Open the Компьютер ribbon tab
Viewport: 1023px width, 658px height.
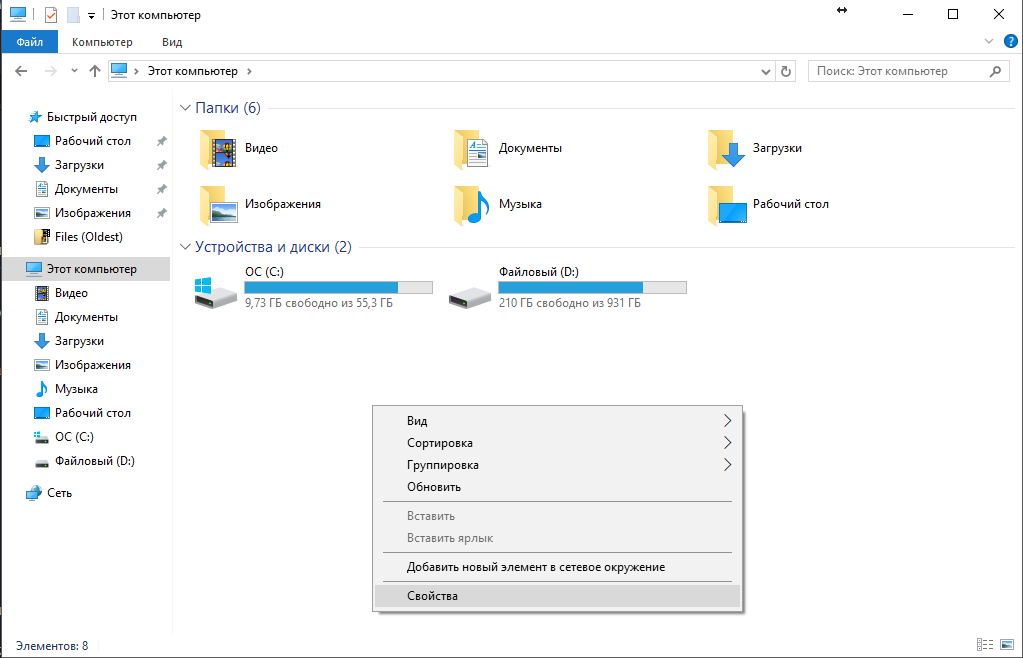coord(102,42)
